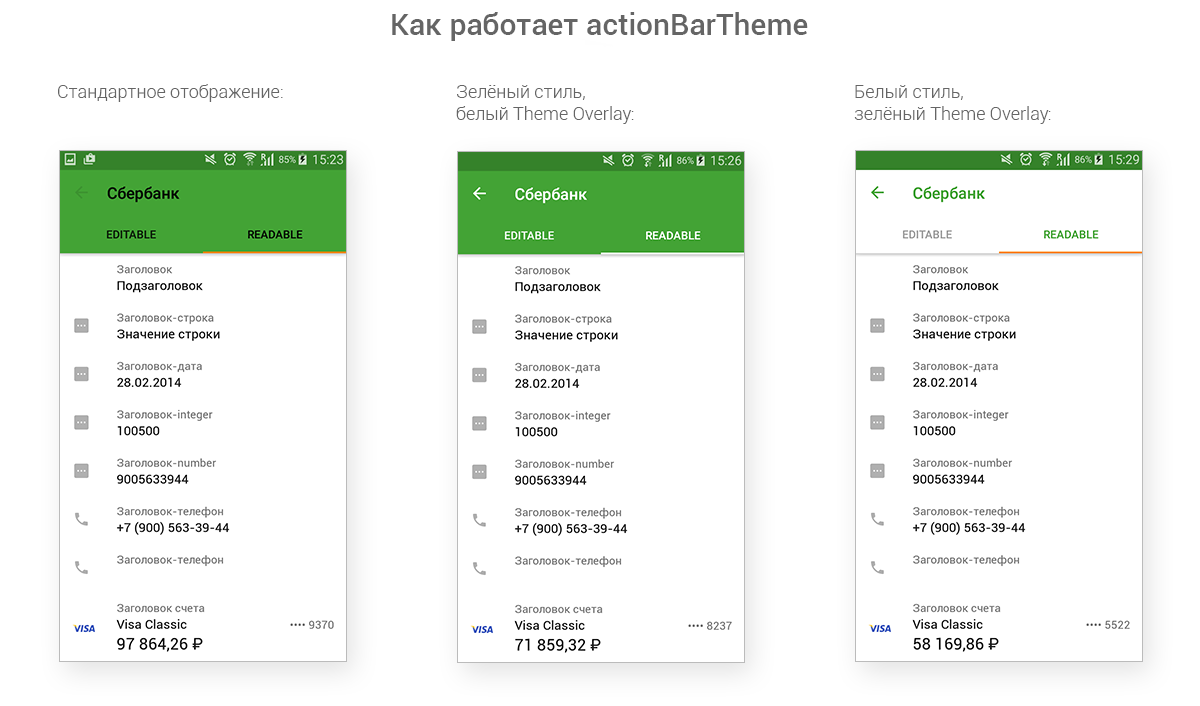Click Значение строки in the 15:26 phone
This screenshot has width=1200, height=706.
click(567, 335)
